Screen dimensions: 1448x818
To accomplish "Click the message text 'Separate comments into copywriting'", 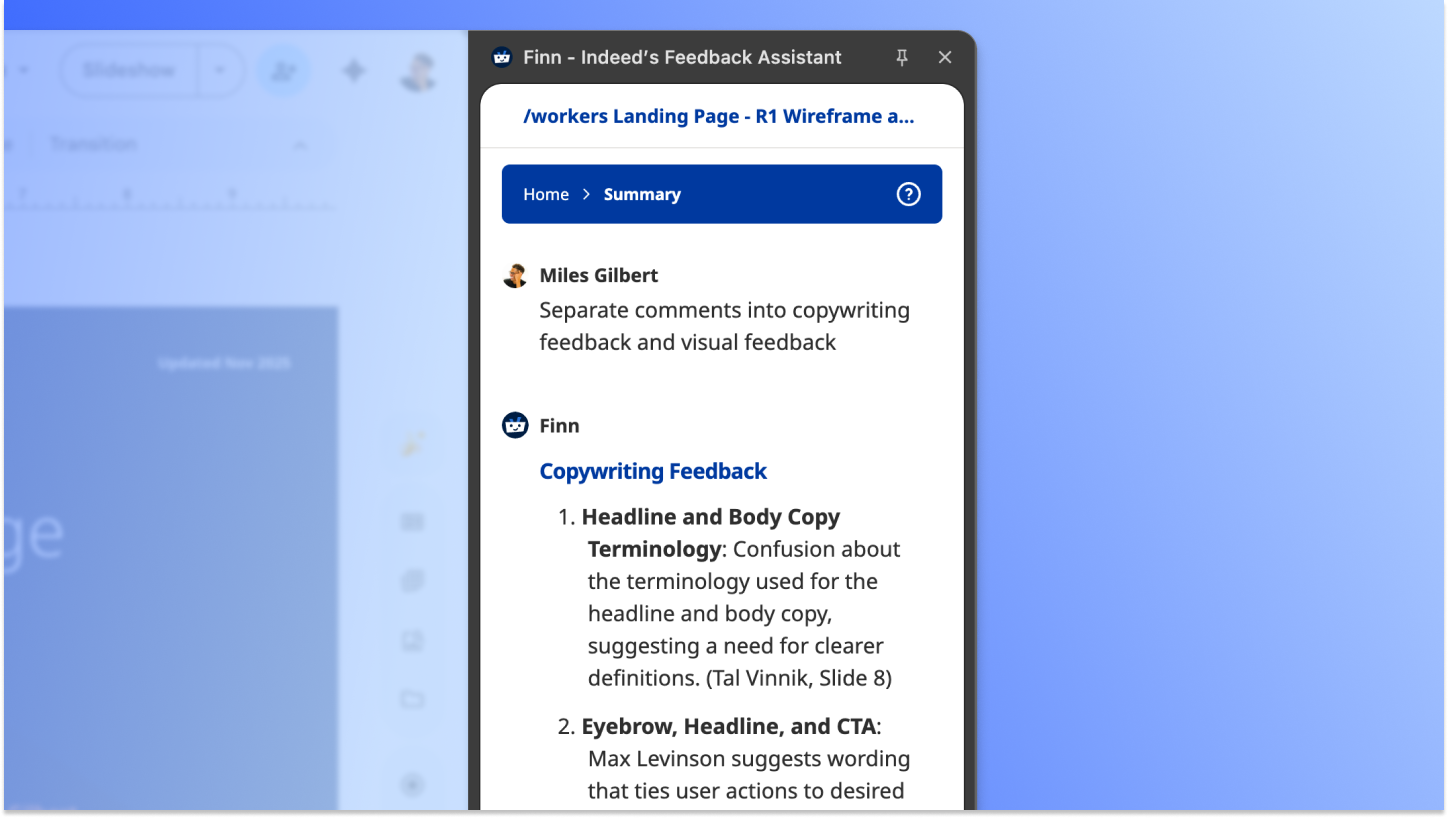I will 725,310.
